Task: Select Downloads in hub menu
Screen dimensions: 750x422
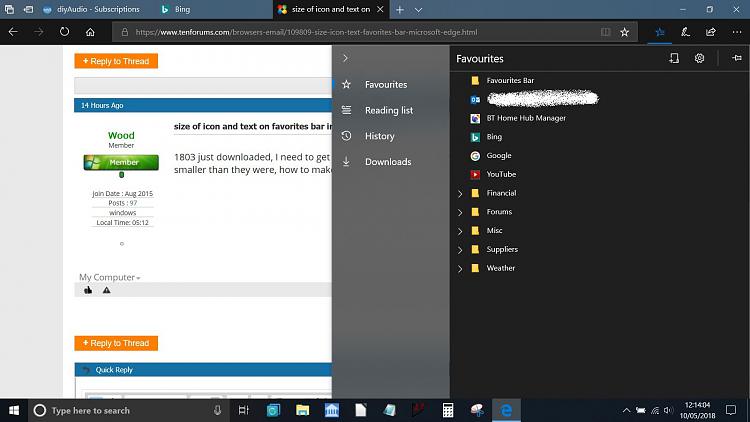Action: 391,162
